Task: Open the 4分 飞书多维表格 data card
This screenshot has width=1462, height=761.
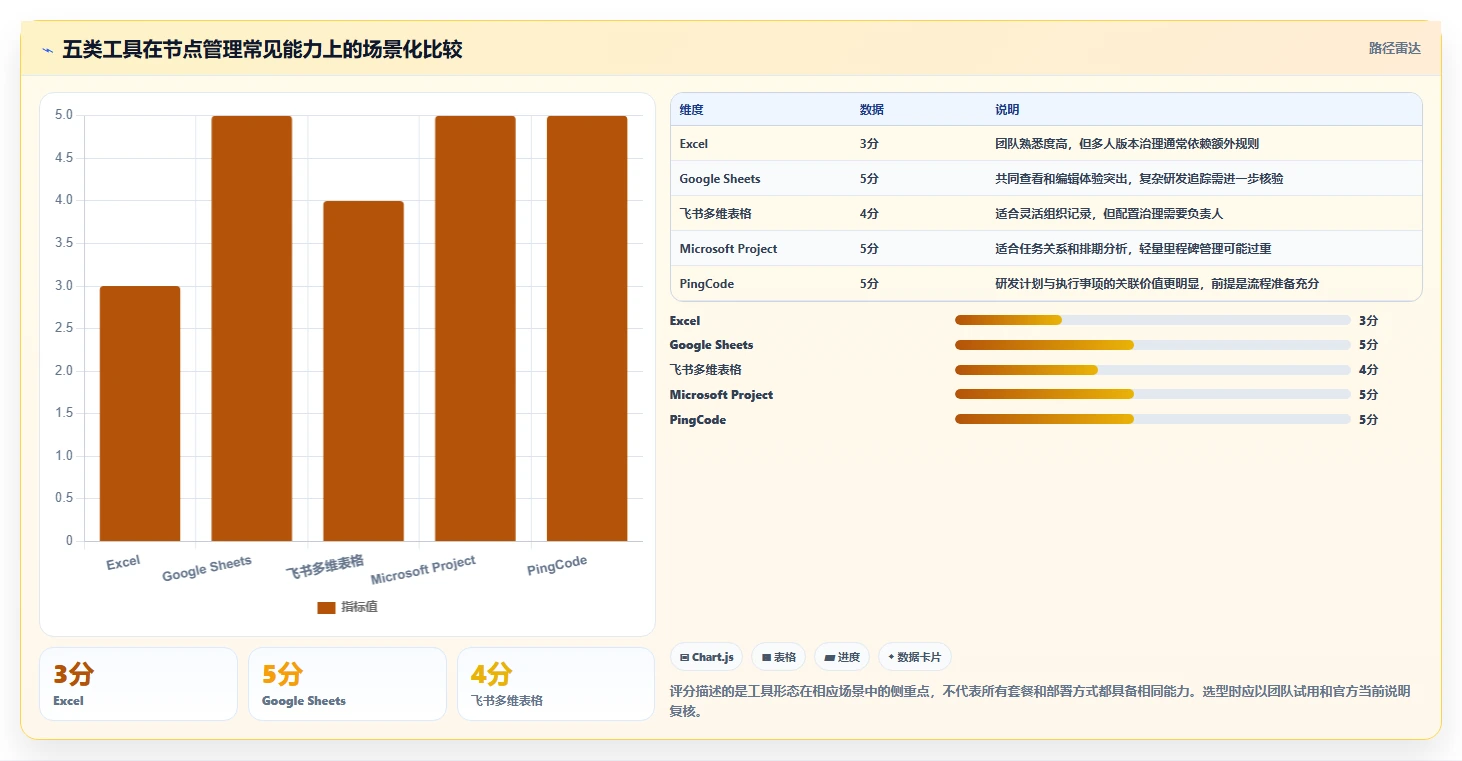Action: coord(556,684)
